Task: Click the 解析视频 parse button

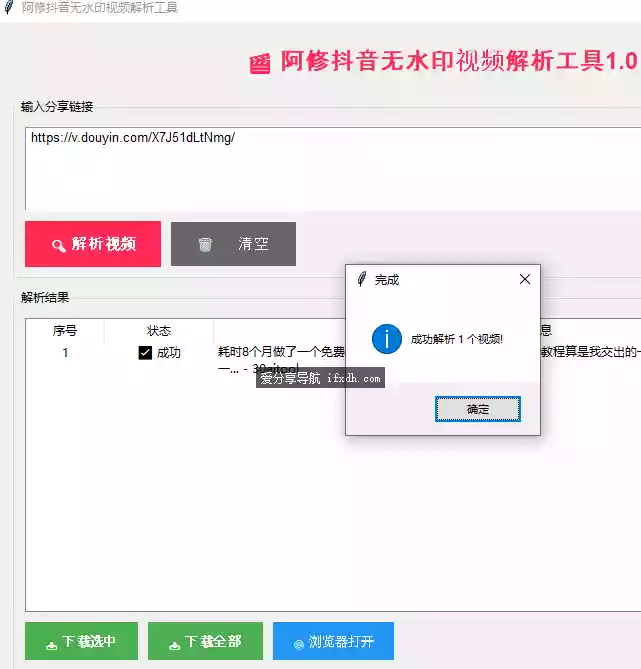Action: click(93, 244)
